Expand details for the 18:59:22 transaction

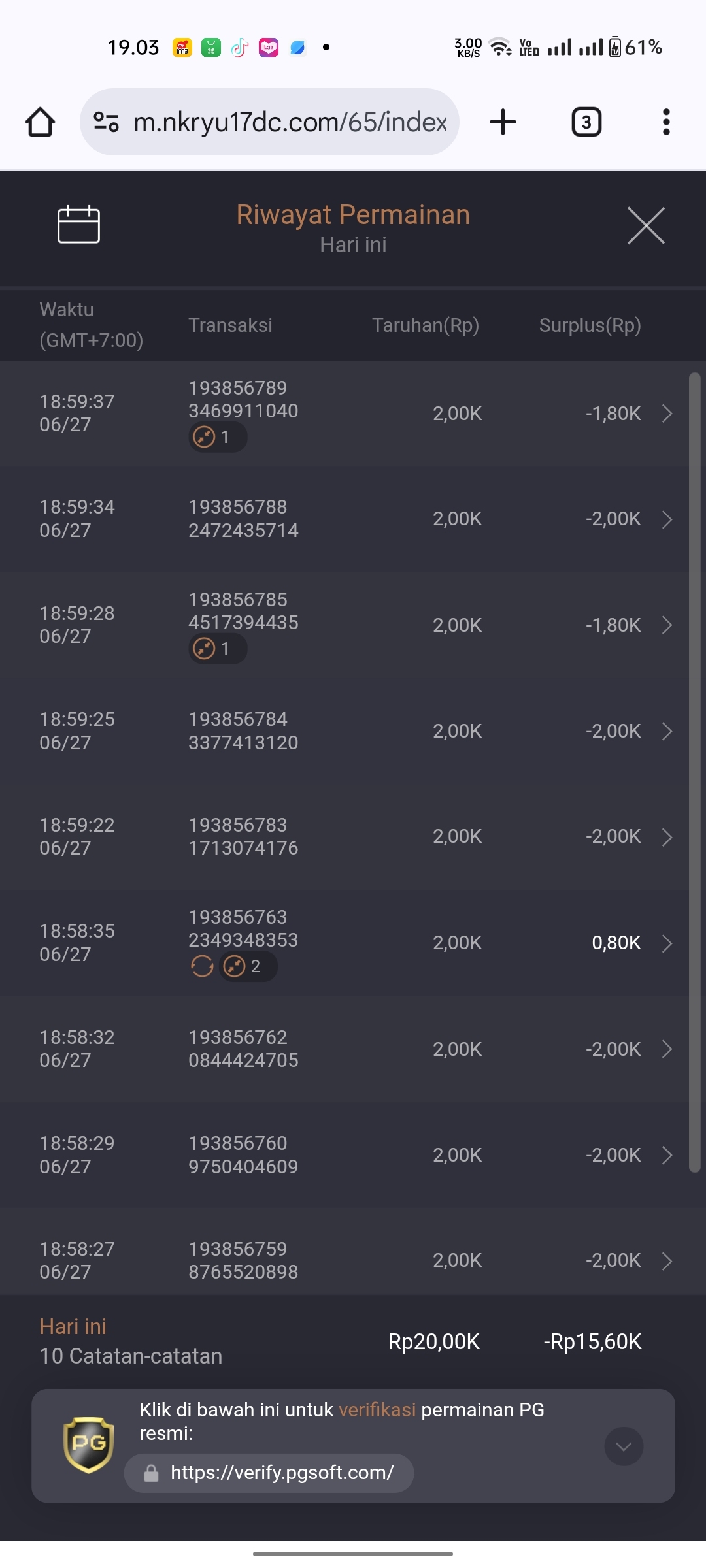pyautogui.click(x=667, y=837)
